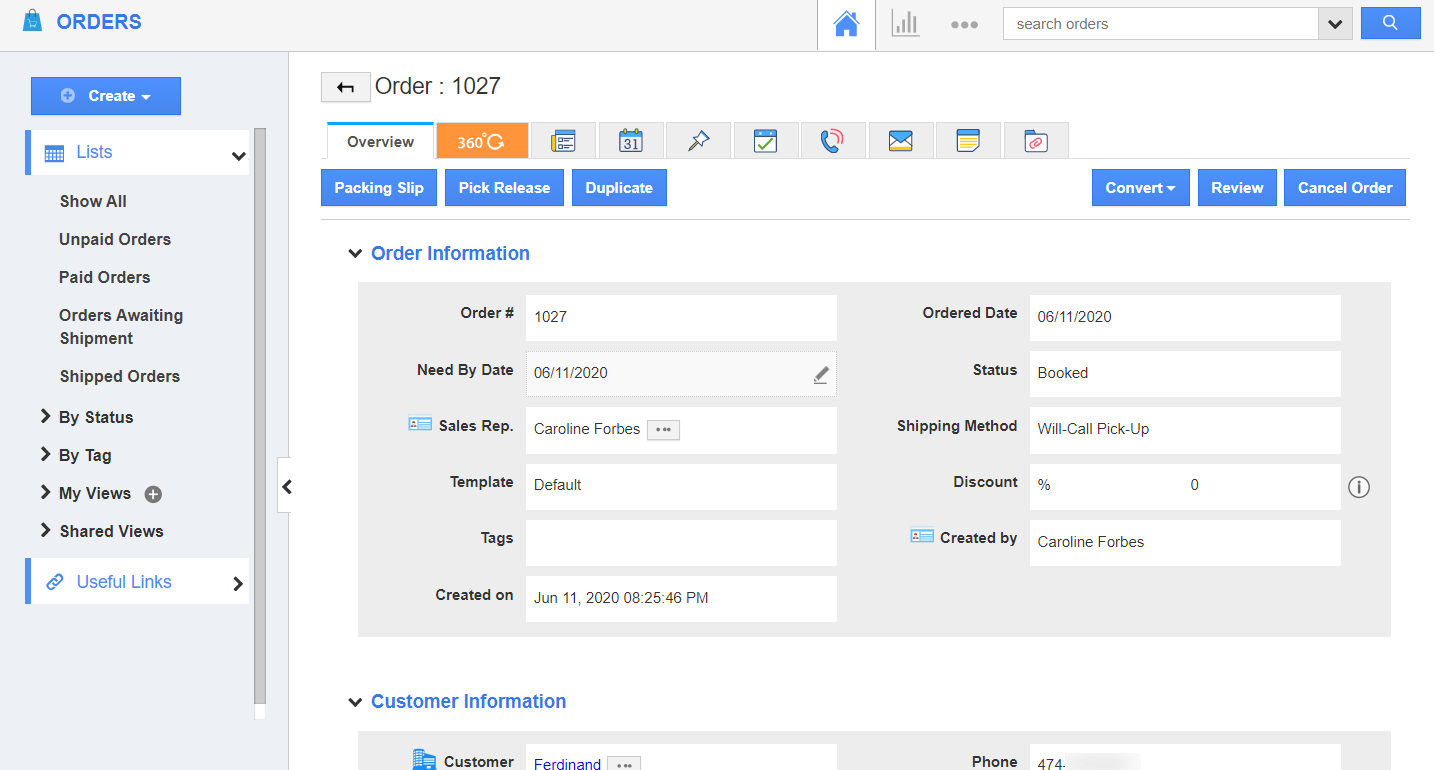Switch to the Overview tab
The width and height of the screenshot is (1434, 770).
click(x=381, y=141)
